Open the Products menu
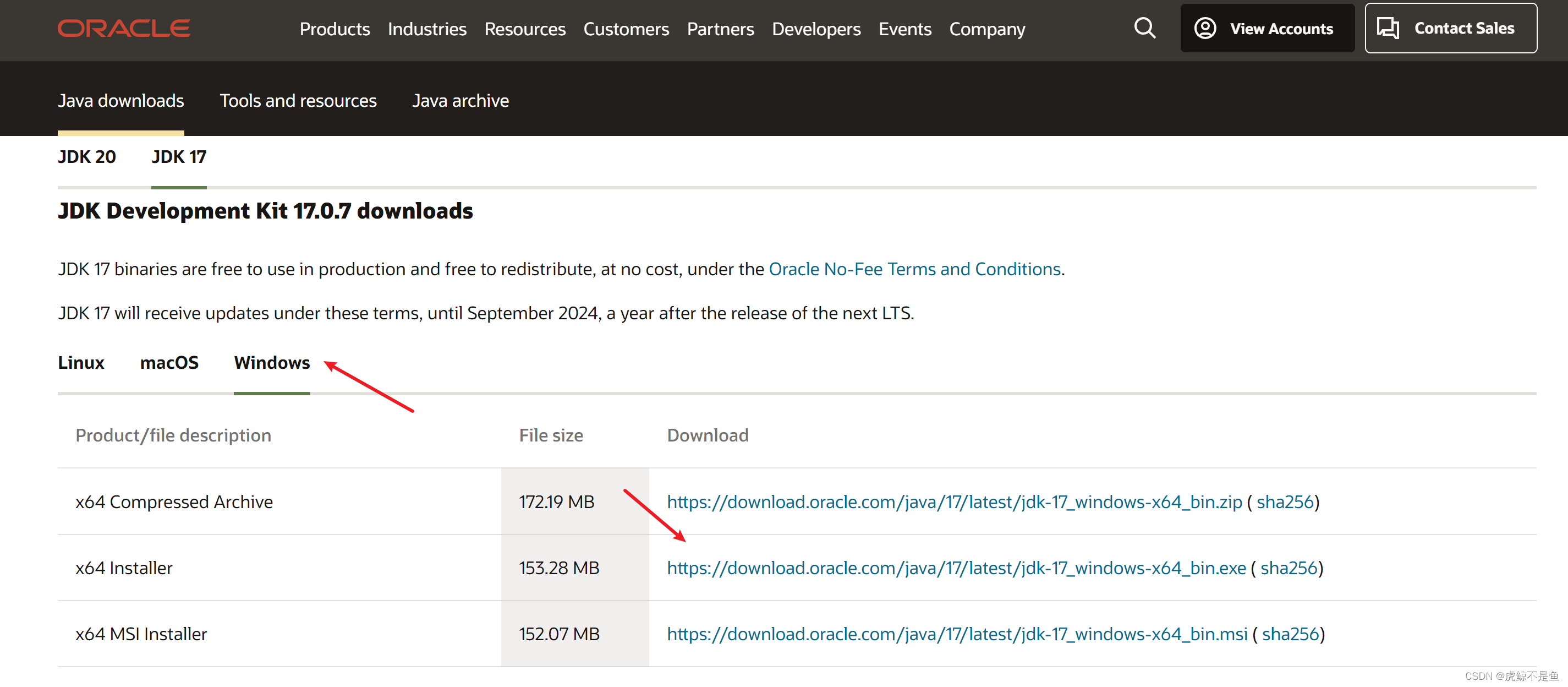The image size is (1568, 687). [335, 29]
